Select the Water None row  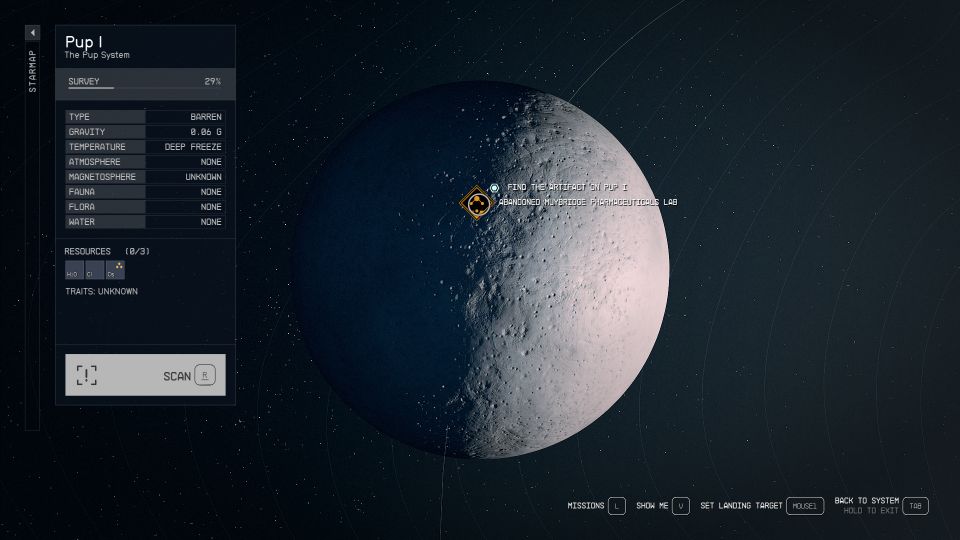point(145,222)
